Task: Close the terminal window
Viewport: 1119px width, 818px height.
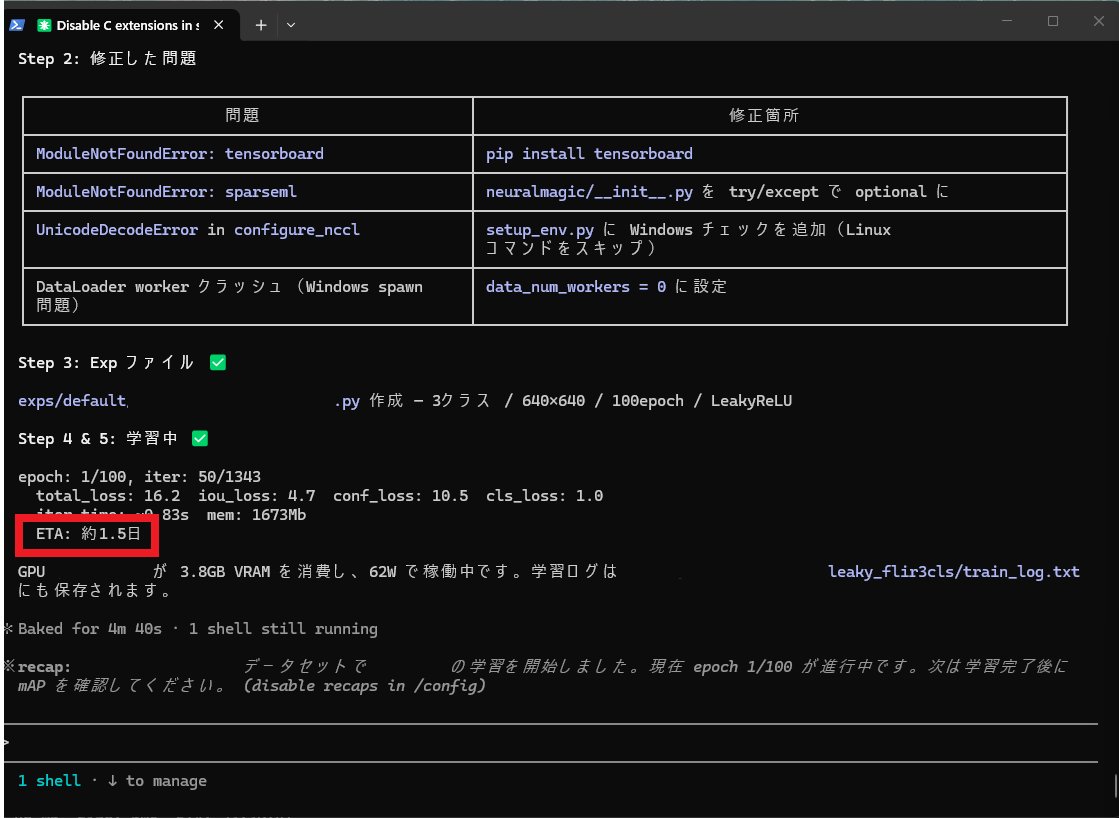Action: (x=1098, y=21)
